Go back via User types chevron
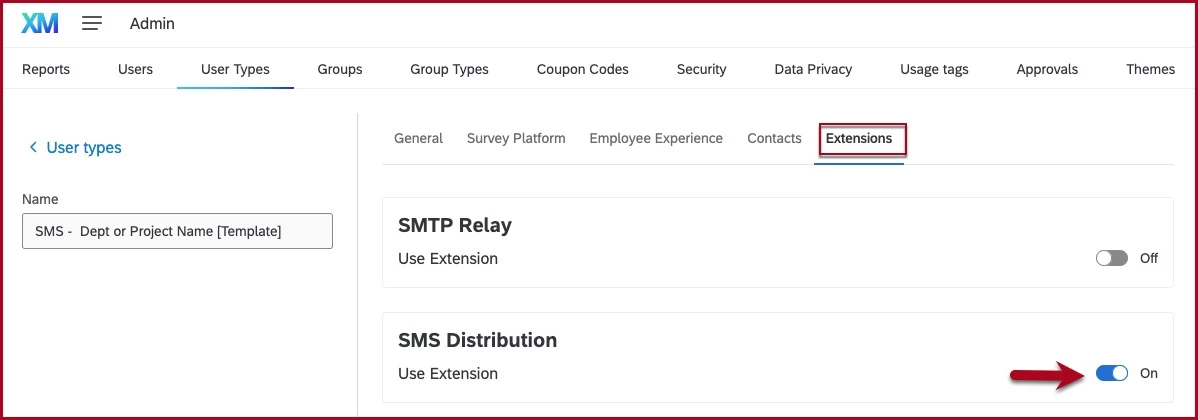This screenshot has height=420, width=1198. (x=33, y=147)
